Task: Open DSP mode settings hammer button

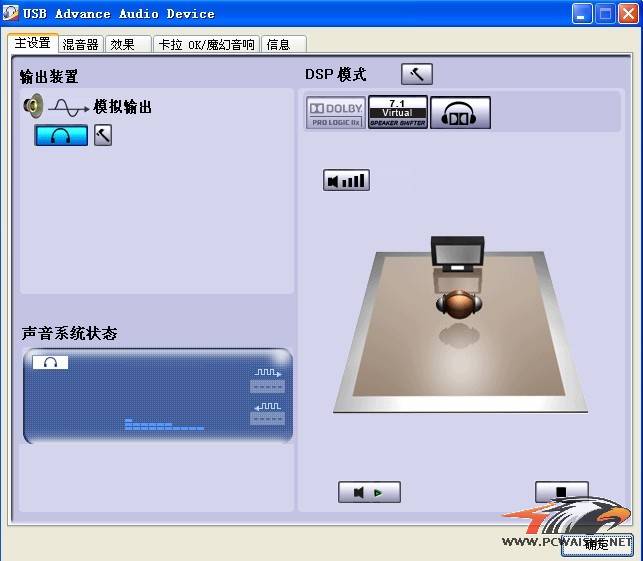Action: coord(416,74)
